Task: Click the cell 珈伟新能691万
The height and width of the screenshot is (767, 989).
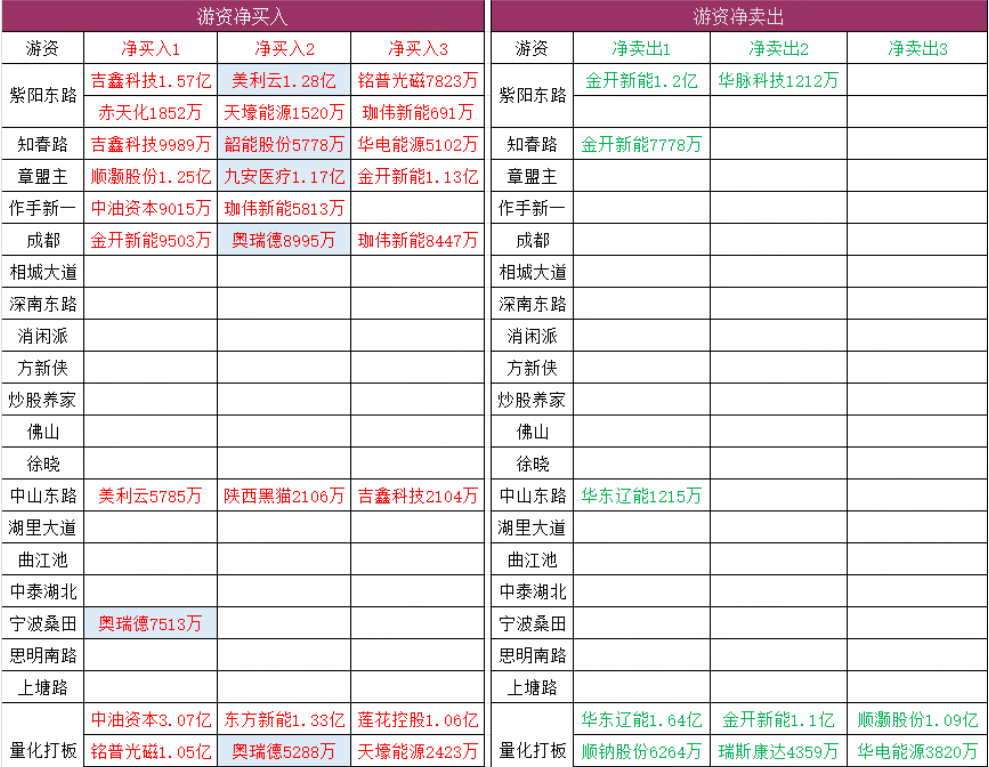Action: coord(418,112)
